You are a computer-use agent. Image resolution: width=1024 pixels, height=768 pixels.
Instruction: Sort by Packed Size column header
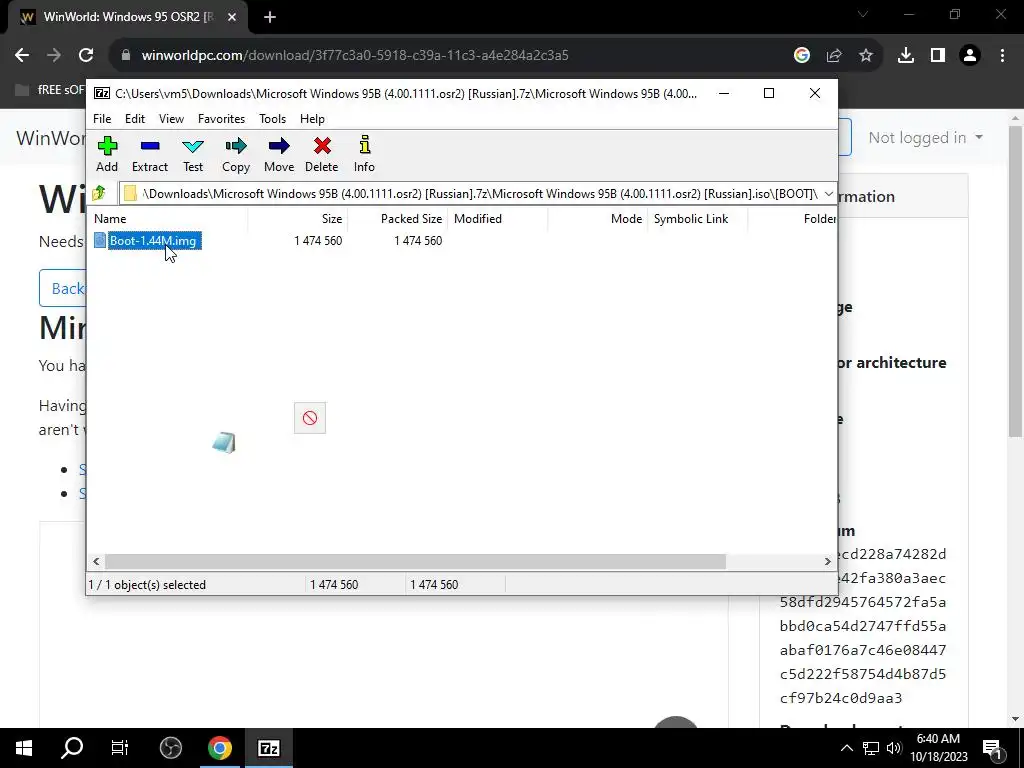click(397, 219)
